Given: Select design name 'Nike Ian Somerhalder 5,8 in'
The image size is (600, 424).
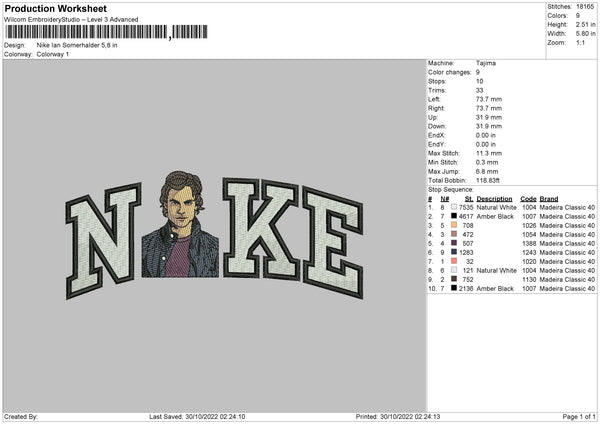Looking at the screenshot, I should (77, 45).
